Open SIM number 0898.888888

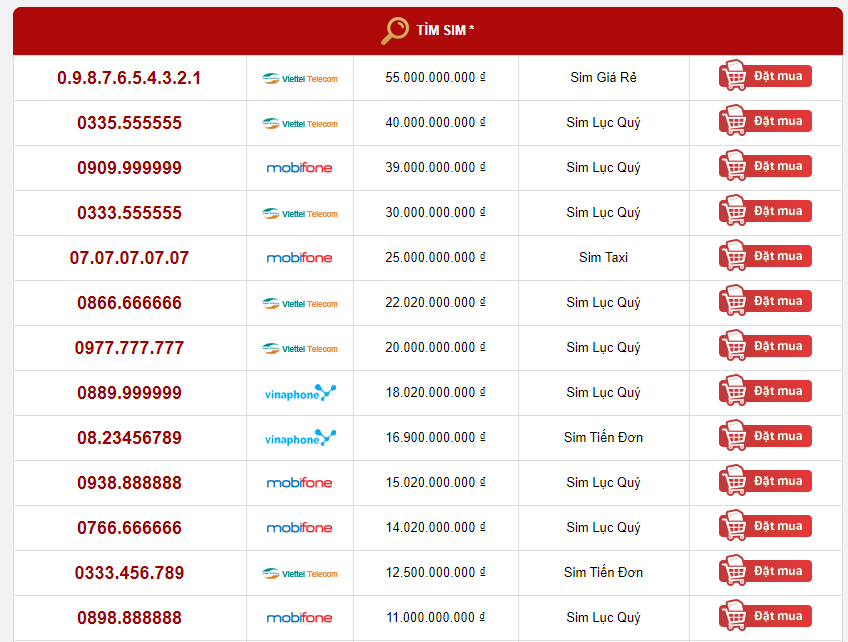(129, 618)
